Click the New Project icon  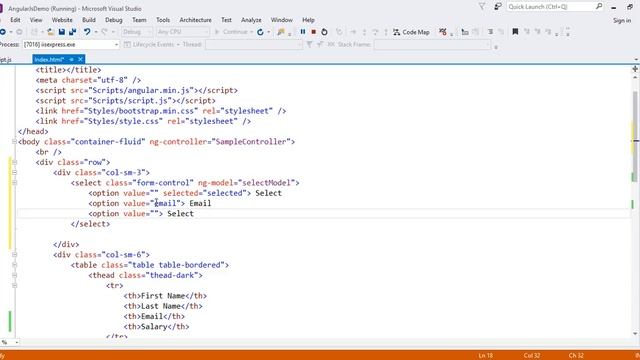pyautogui.click(x=35, y=32)
